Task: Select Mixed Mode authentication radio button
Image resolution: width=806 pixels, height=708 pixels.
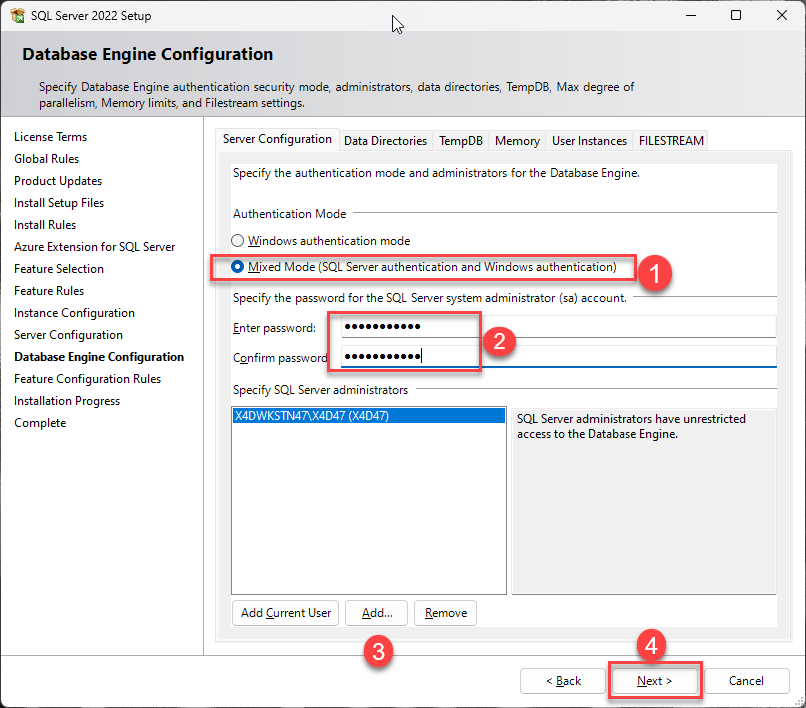Action: click(x=237, y=267)
